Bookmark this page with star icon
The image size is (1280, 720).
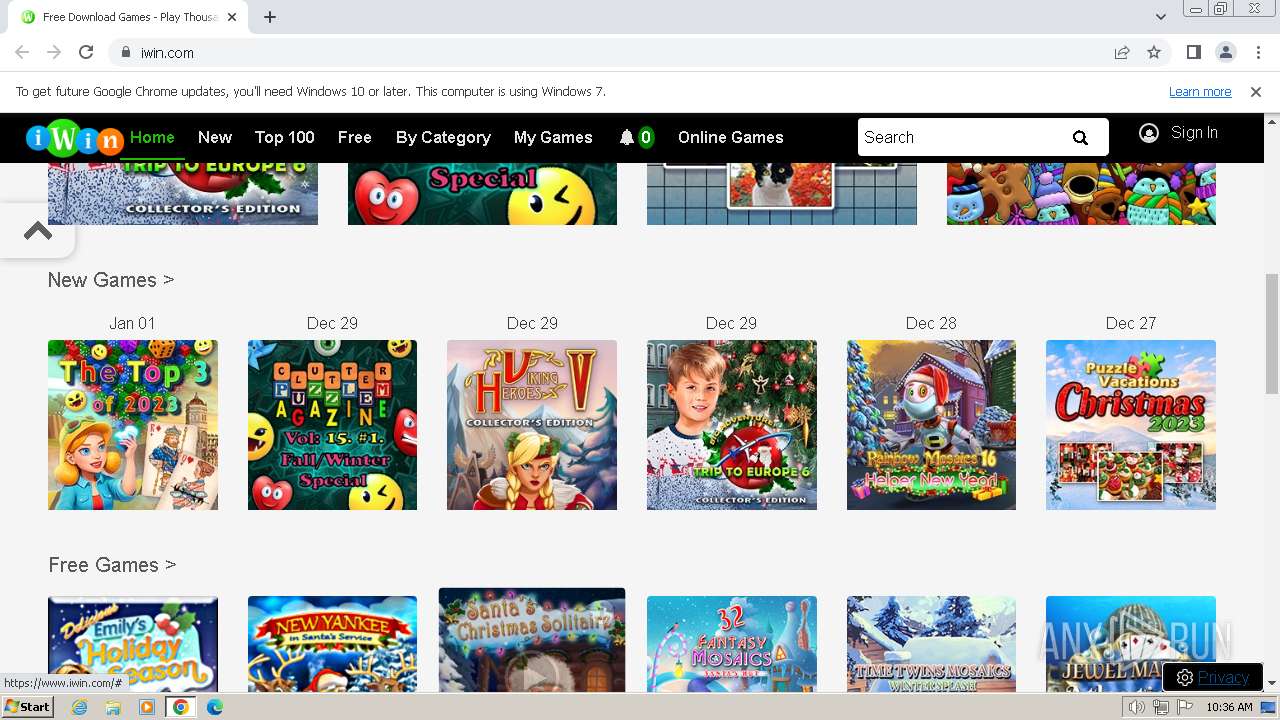[x=1154, y=52]
